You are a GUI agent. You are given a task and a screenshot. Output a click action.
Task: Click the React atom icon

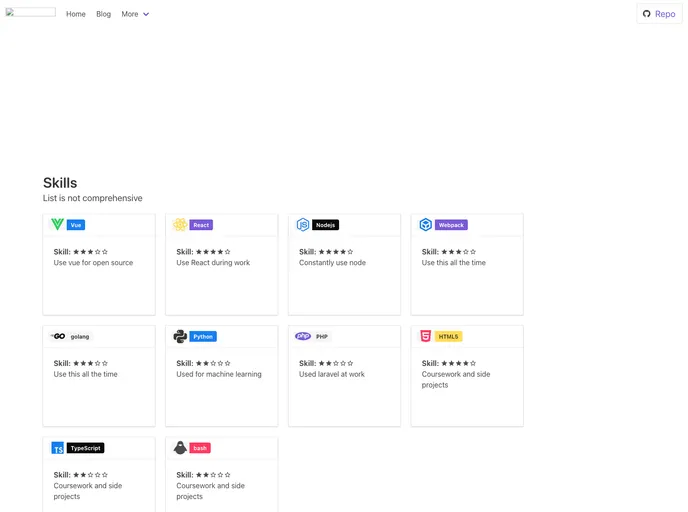[180, 224]
